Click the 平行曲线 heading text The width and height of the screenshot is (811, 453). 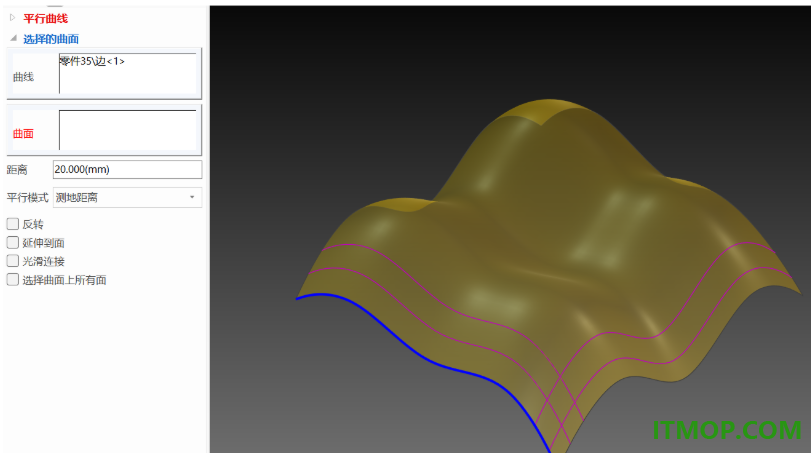(x=46, y=19)
